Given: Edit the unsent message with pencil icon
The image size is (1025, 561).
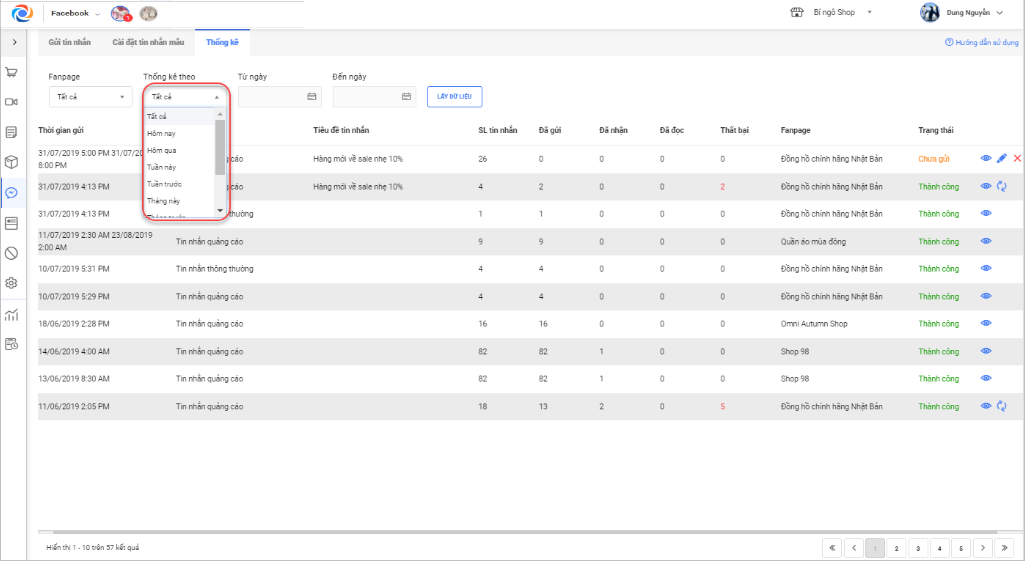Looking at the screenshot, I should point(1002,158).
